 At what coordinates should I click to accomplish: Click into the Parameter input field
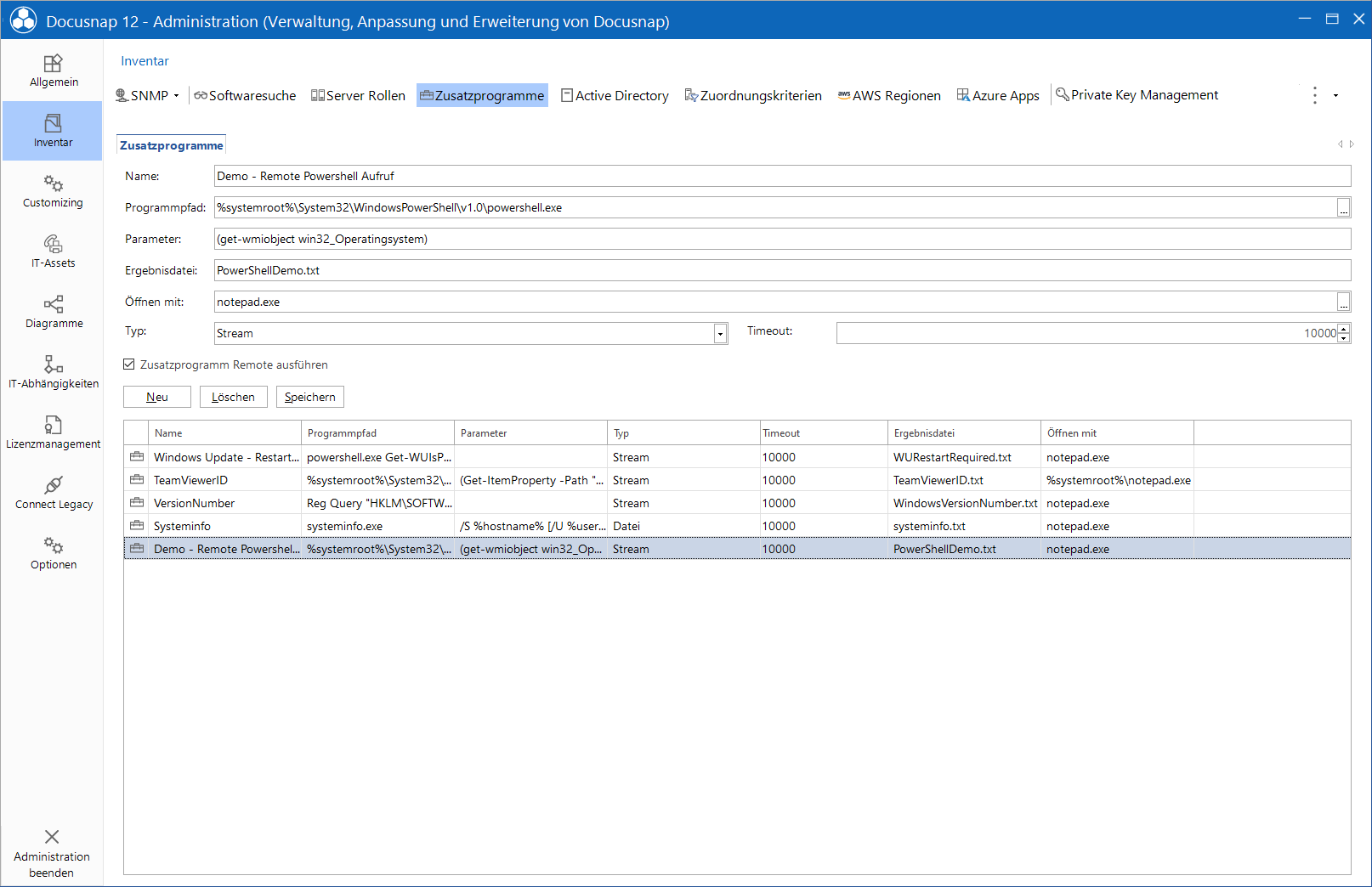tap(782, 239)
